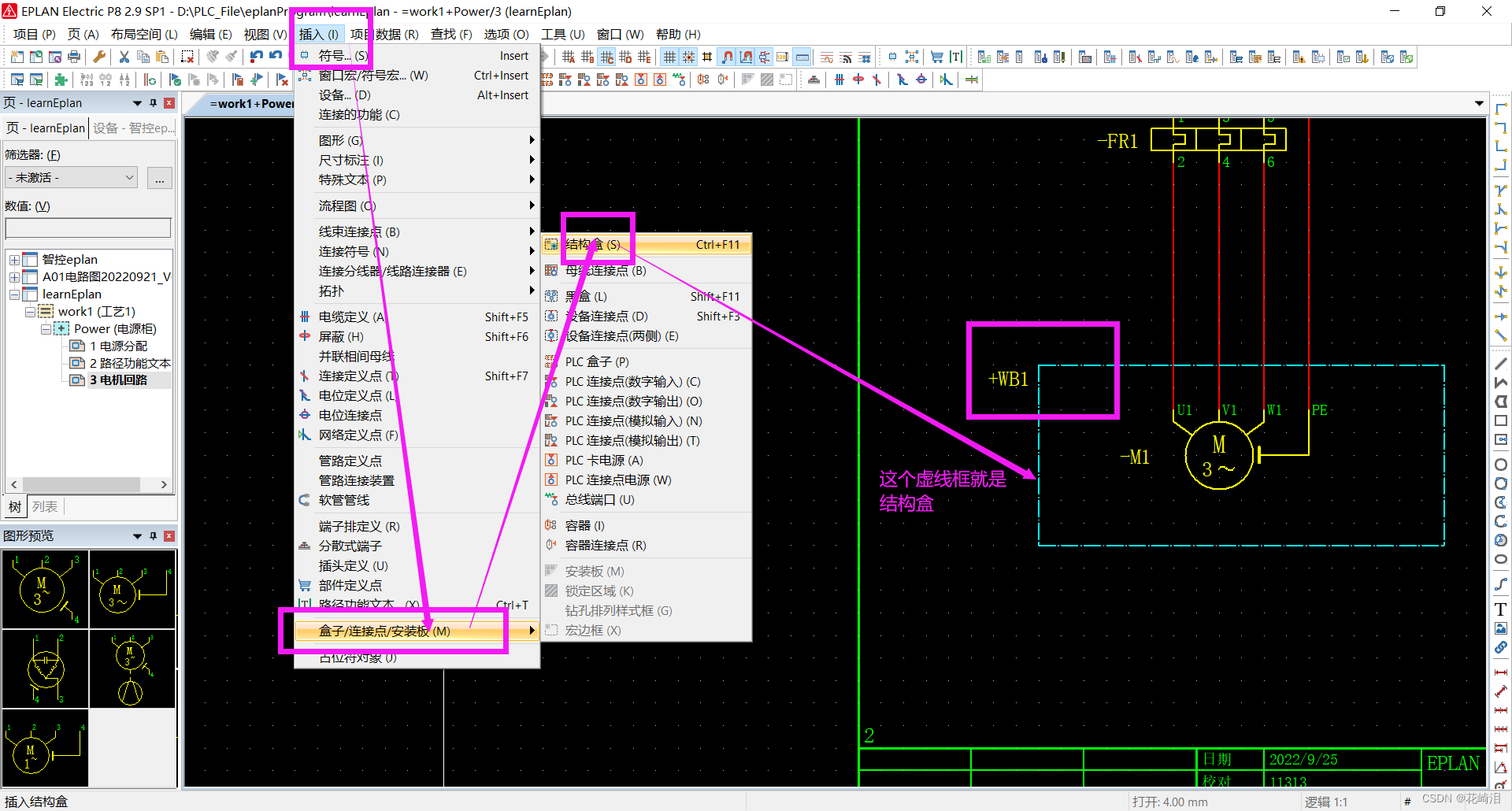Click the new project icon

click(17, 57)
